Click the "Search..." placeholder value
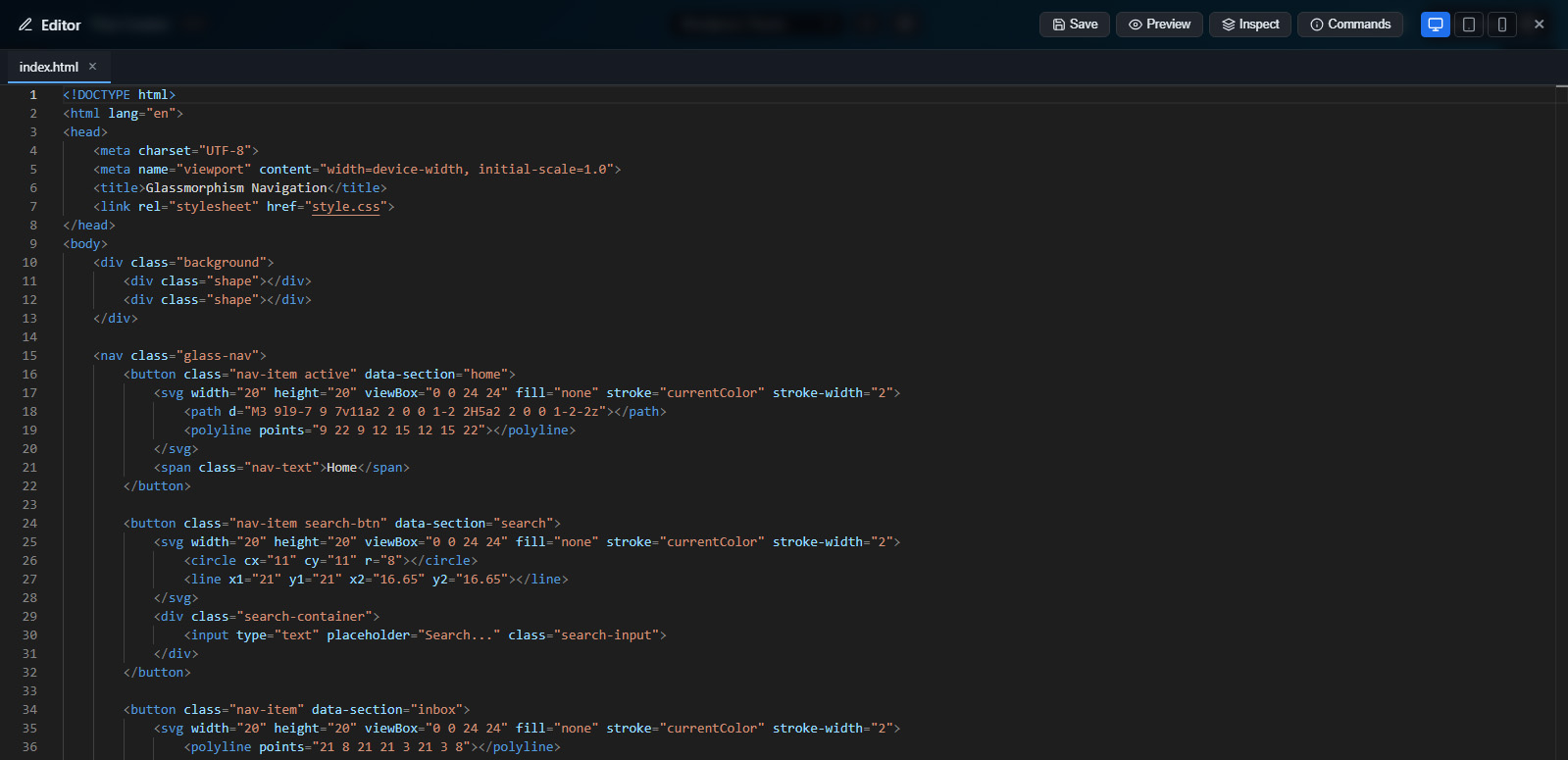Image resolution: width=1568 pixels, height=760 pixels. pyautogui.click(x=459, y=635)
